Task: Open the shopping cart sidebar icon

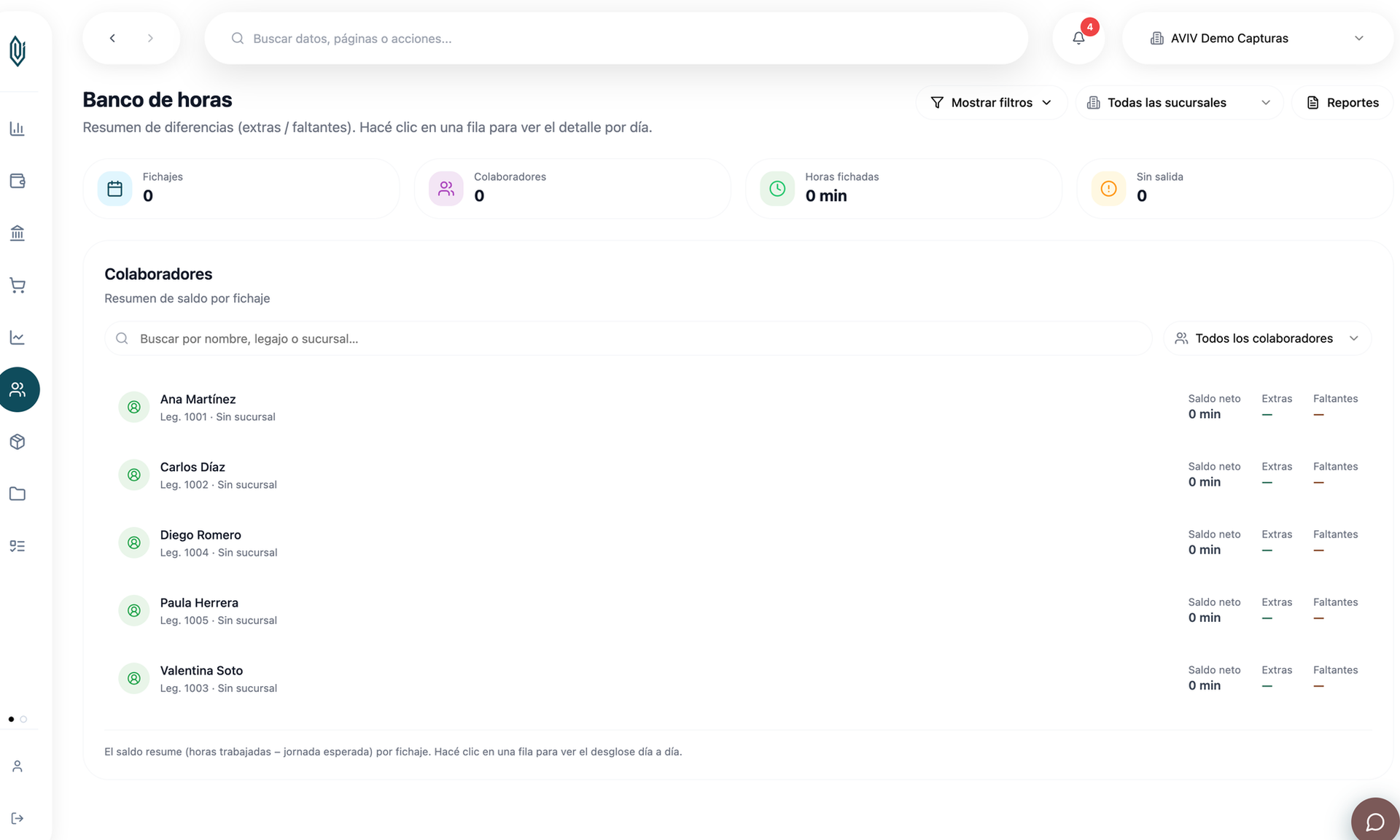Action: 17,285
